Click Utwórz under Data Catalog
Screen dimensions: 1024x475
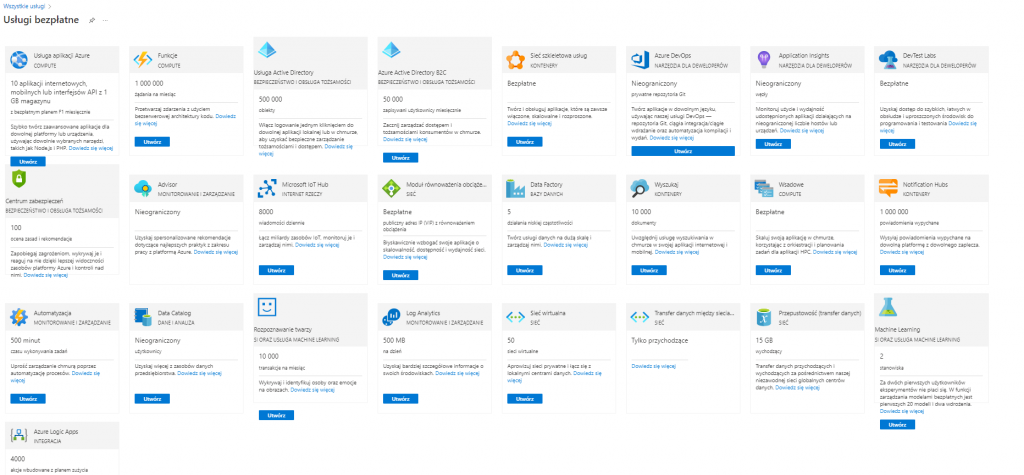152,399
